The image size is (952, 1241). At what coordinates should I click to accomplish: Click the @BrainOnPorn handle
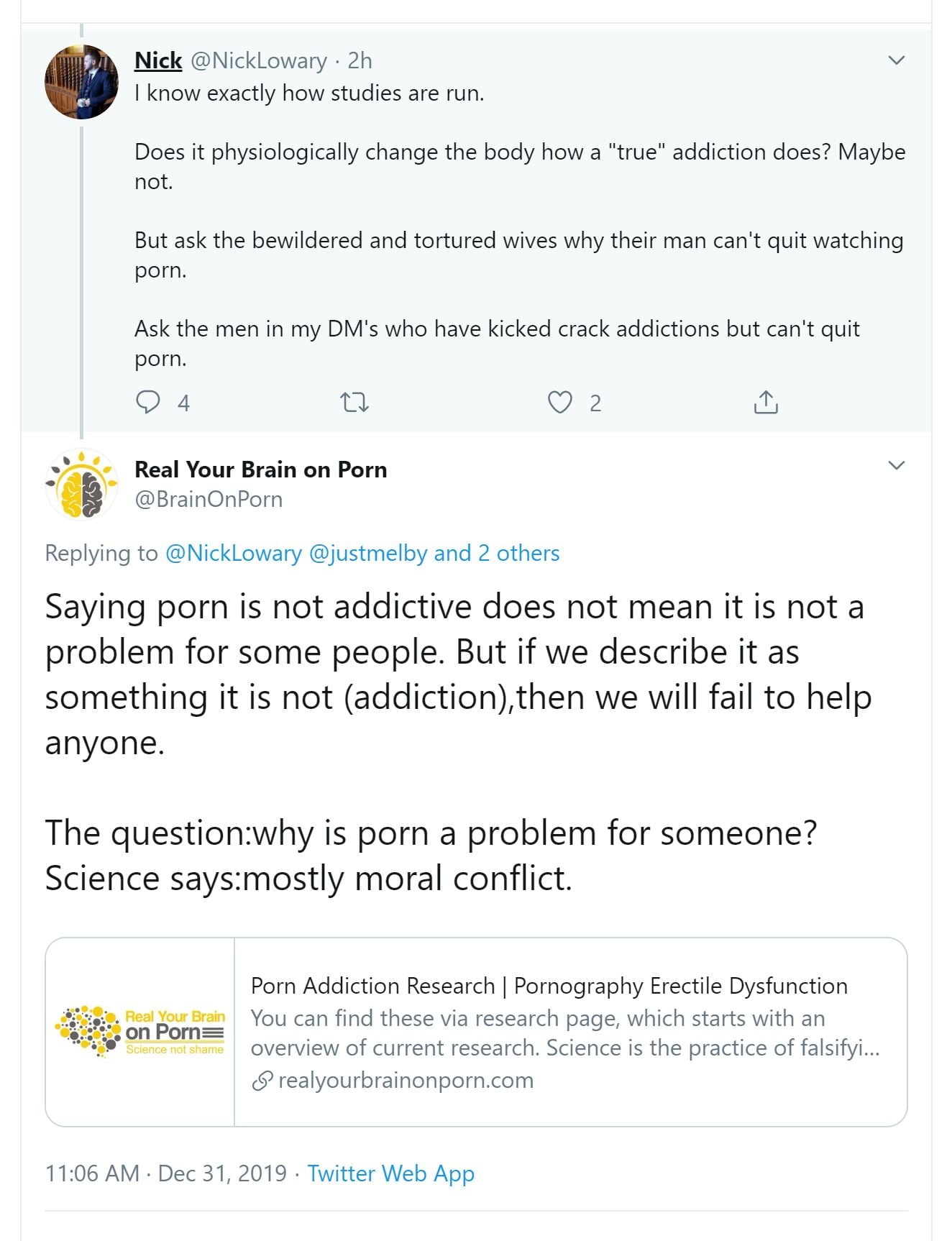[x=209, y=499]
